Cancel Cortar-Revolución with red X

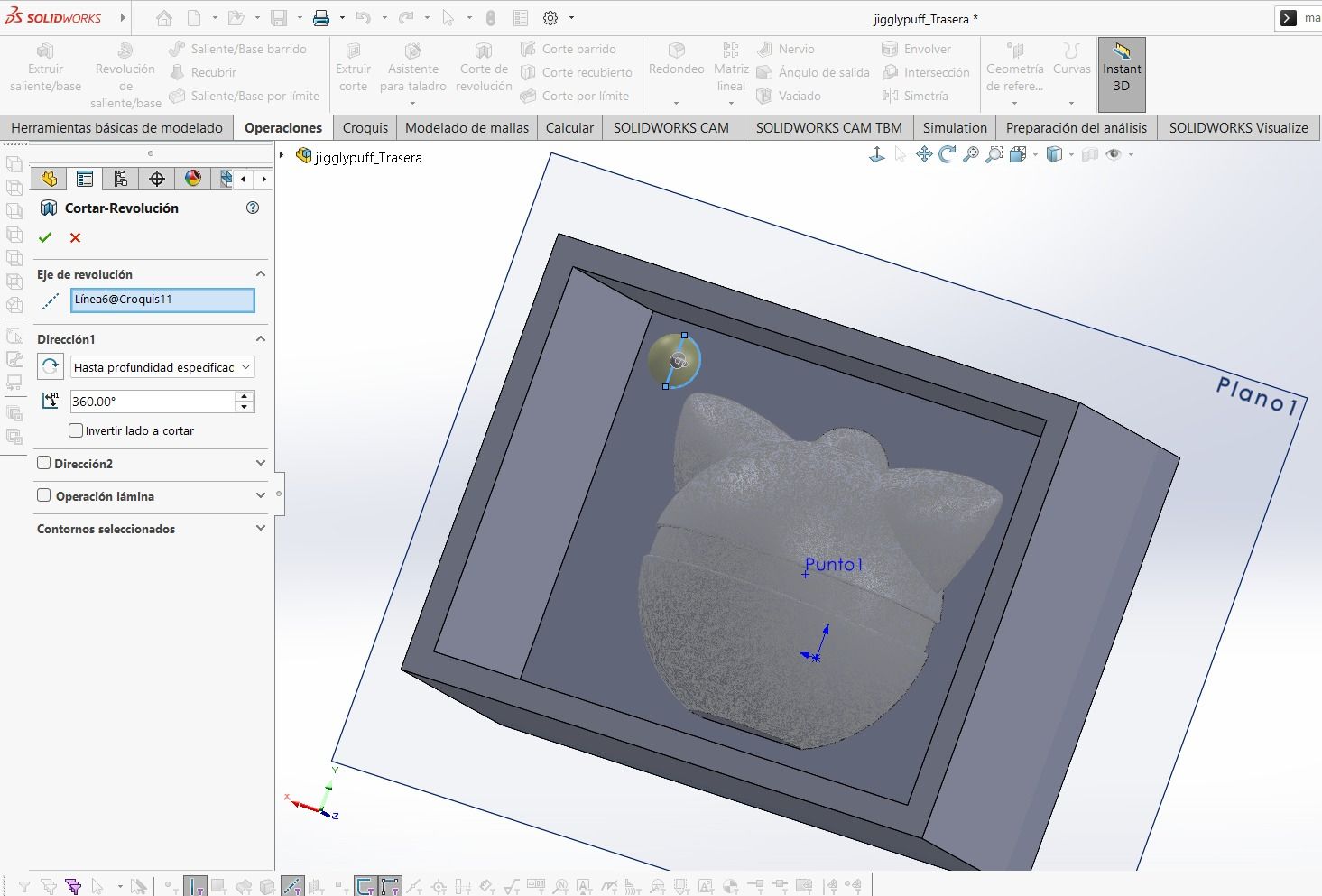point(76,237)
